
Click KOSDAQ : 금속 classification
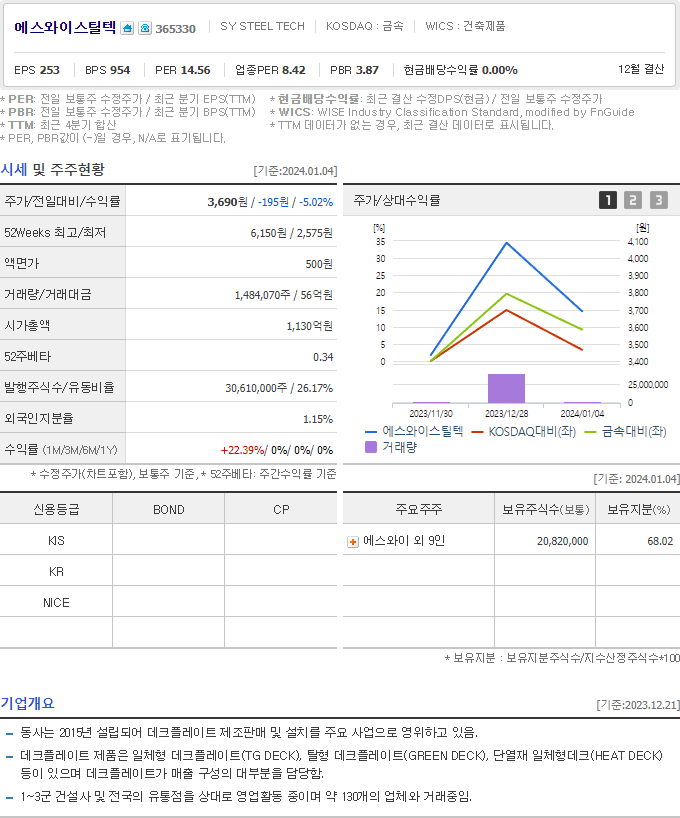pyautogui.click(x=364, y=26)
